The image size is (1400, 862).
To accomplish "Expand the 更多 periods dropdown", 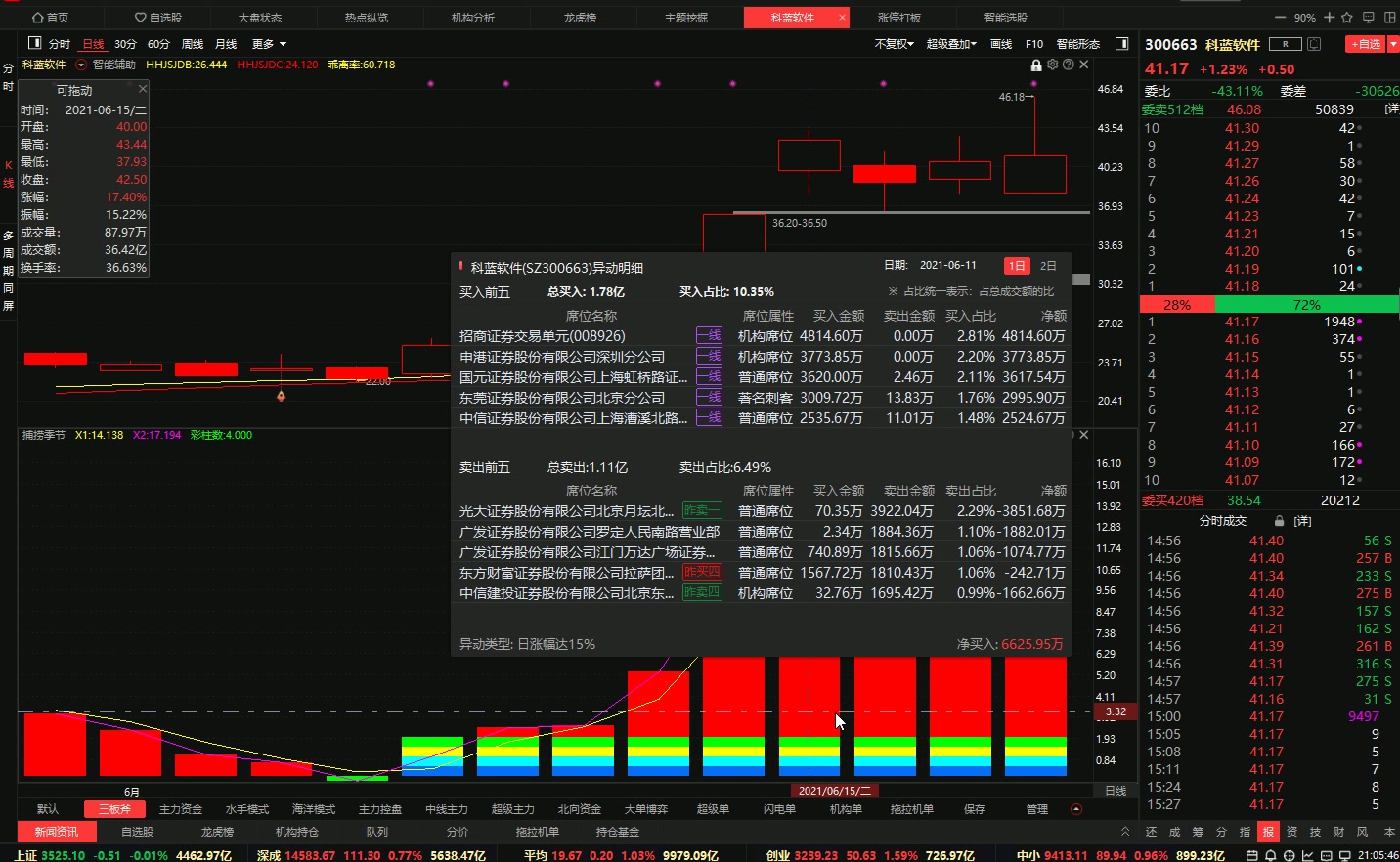I will click(x=269, y=44).
